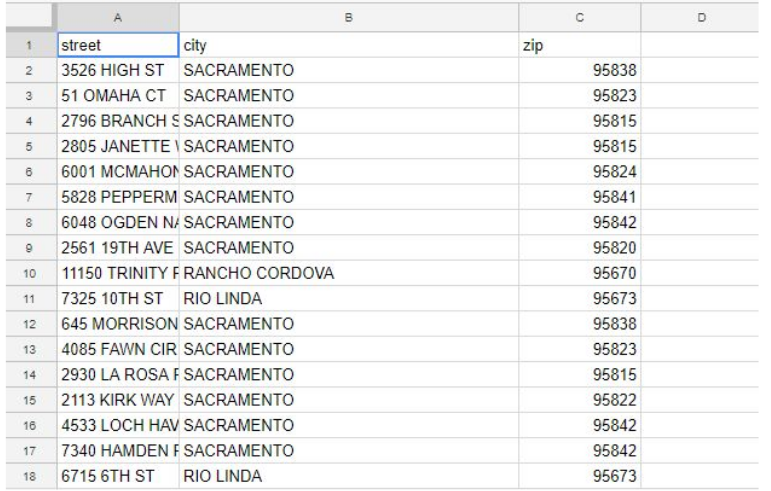The image size is (771, 491).
Task: Click cell '2113 KIRK WAY'
Action: [x=118, y=400]
